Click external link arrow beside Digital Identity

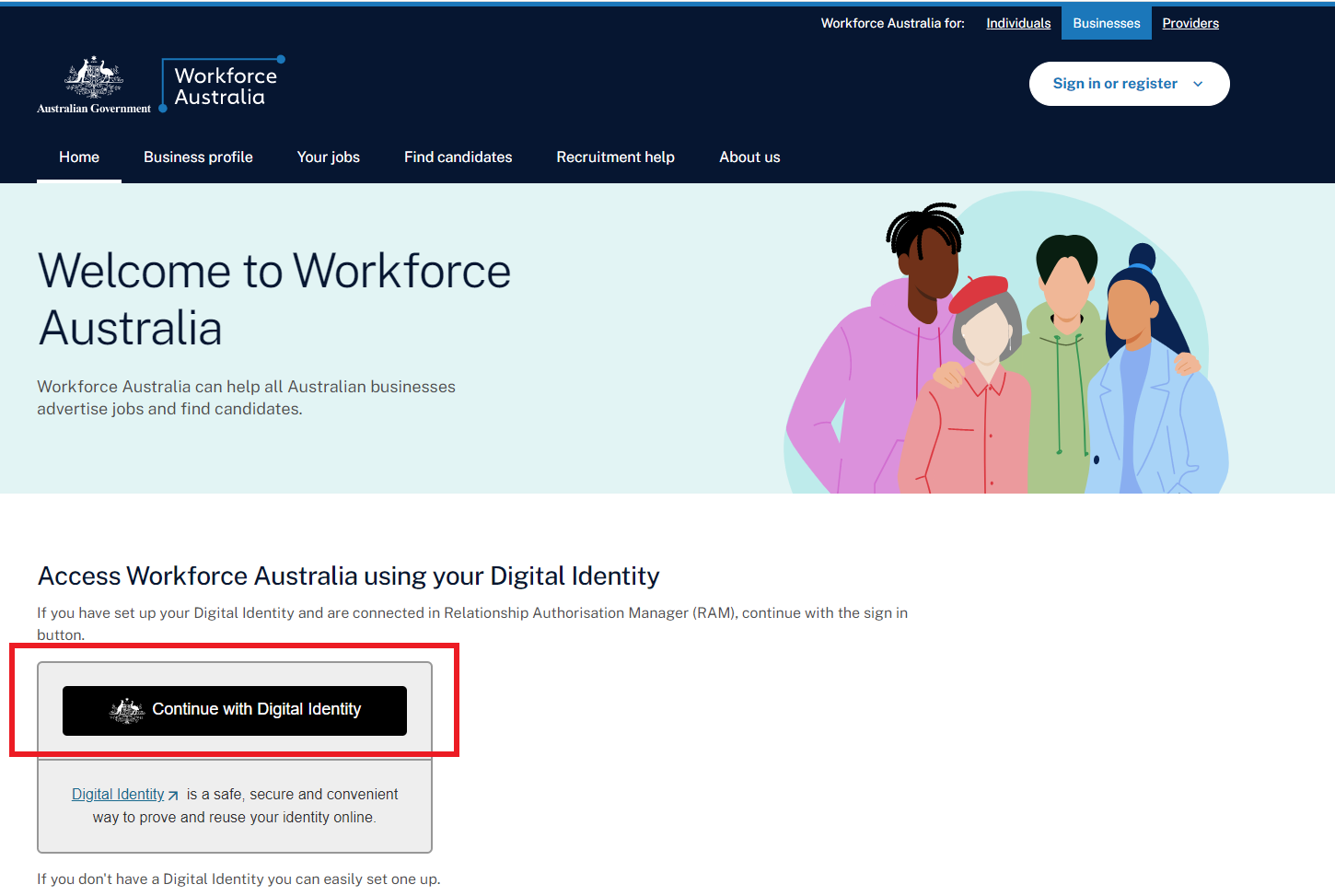(x=173, y=796)
